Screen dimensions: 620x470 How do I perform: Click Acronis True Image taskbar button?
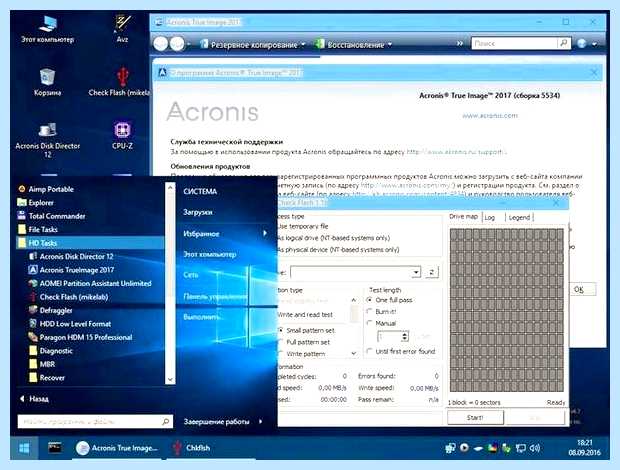coord(117,448)
